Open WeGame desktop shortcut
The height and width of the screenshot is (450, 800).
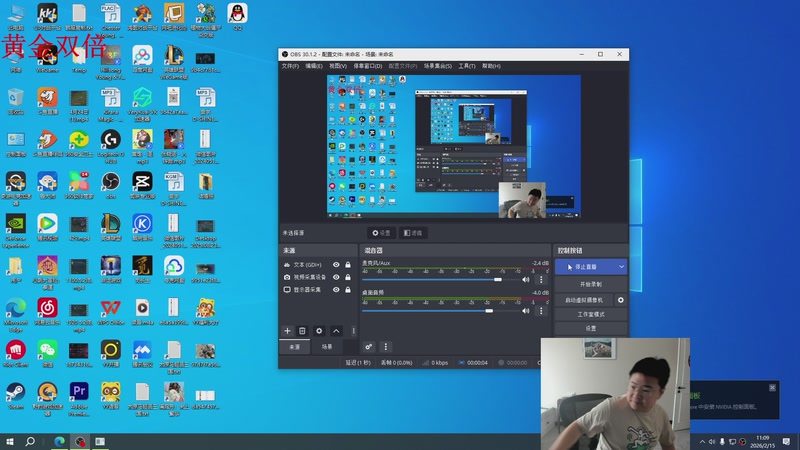pyautogui.click(x=47, y=59)
